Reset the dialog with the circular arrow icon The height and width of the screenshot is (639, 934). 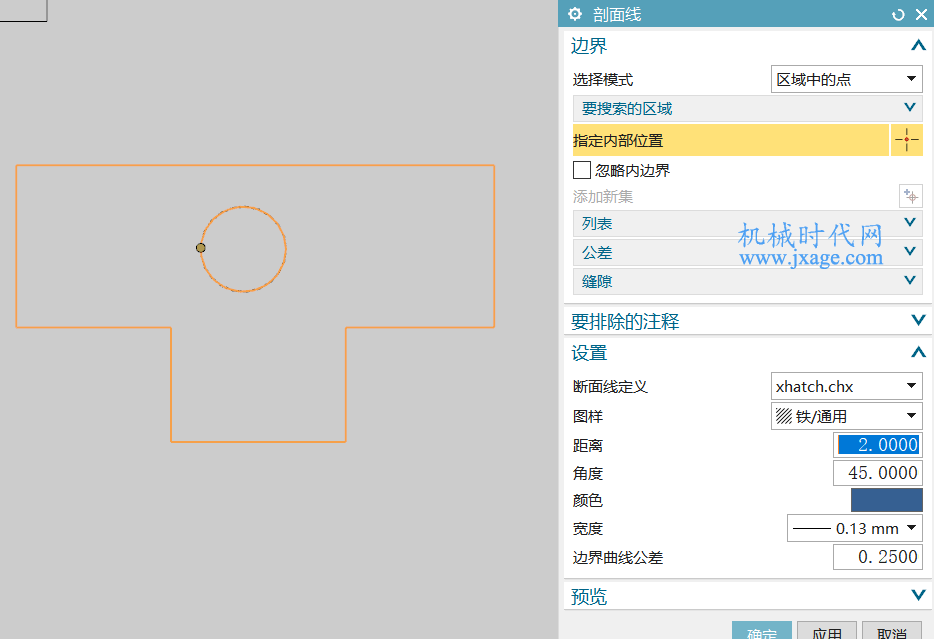point(898,15)
